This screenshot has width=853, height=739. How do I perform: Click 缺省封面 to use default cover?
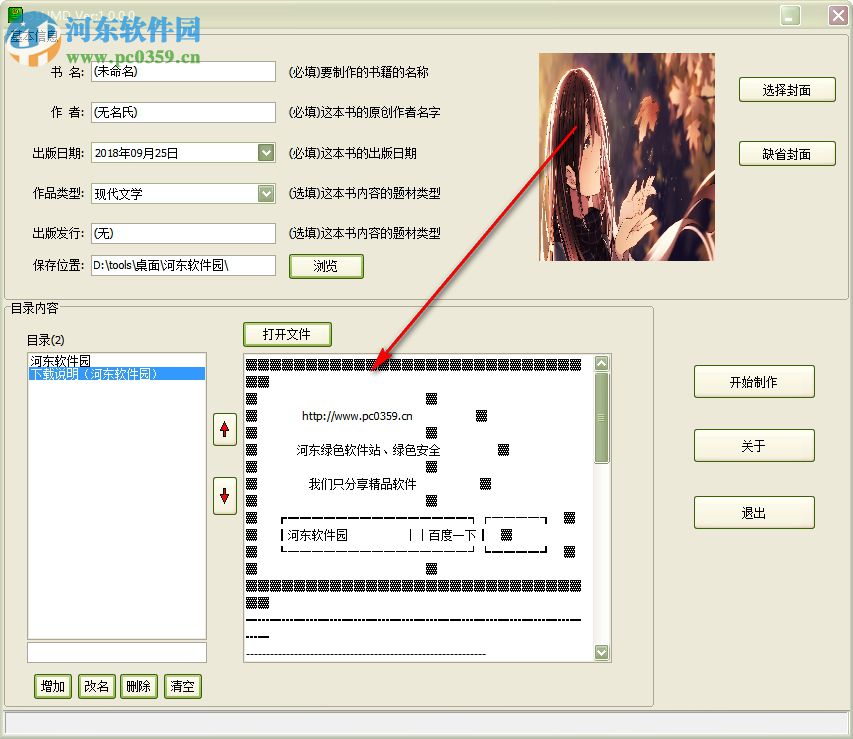point(787,153)
